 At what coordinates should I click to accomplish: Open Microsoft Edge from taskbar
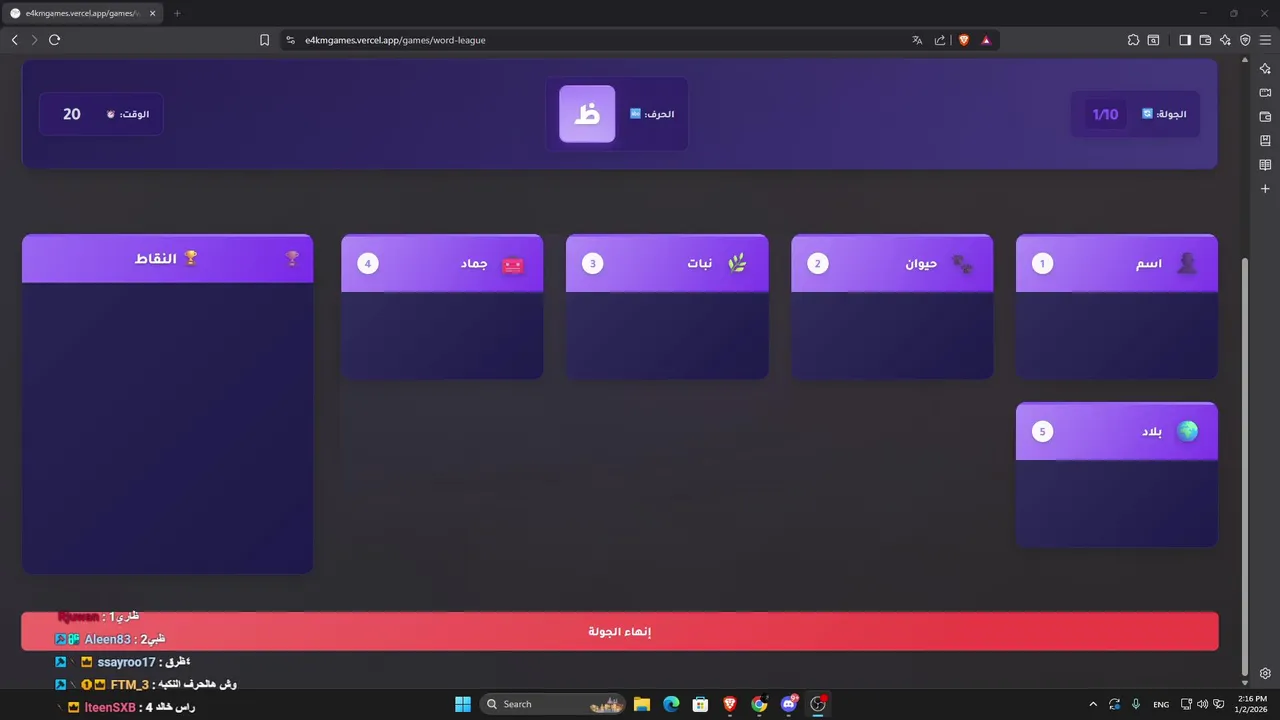[671, 704]
